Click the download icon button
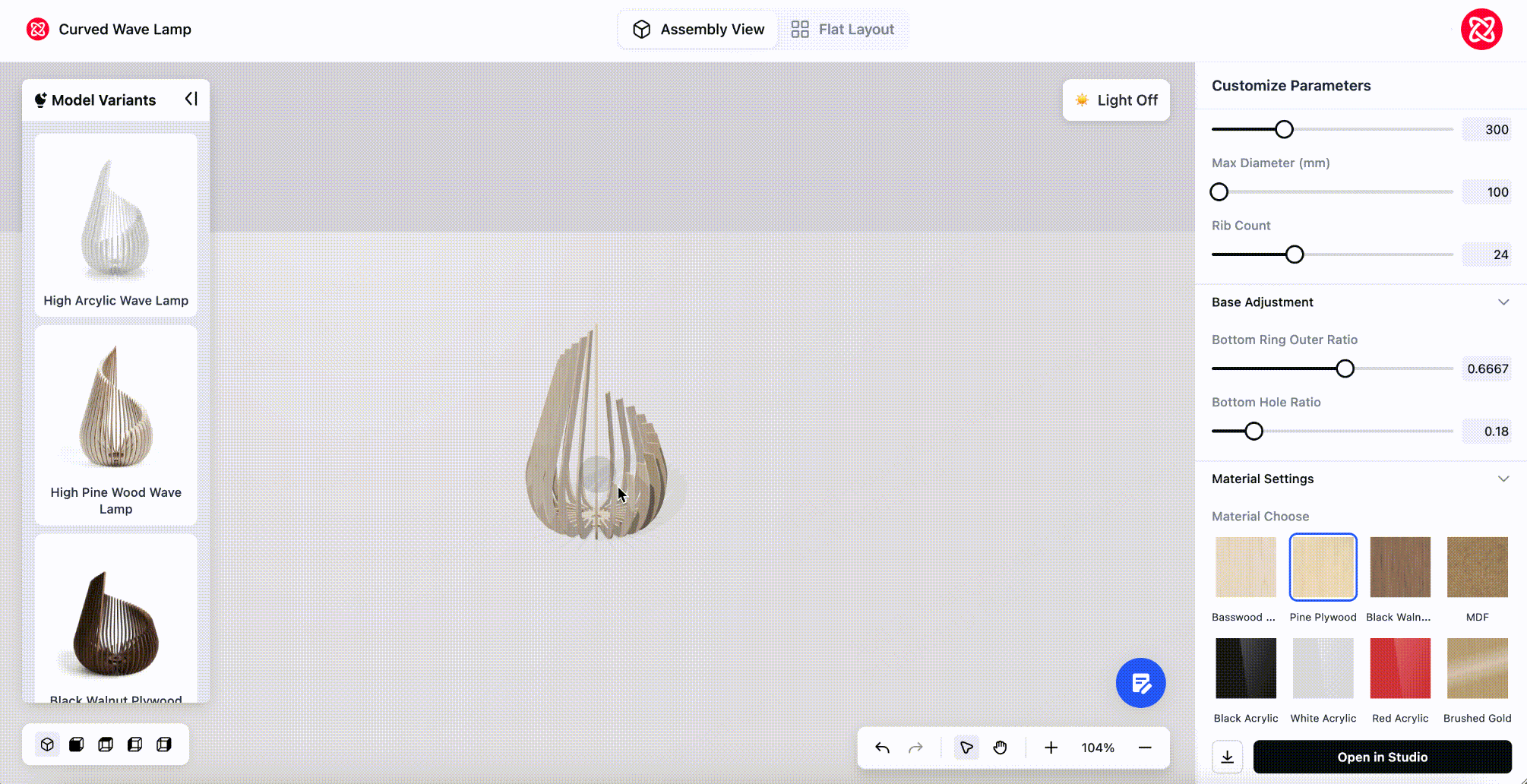Screen dimensions: 1527x784 click(1227, 757)
